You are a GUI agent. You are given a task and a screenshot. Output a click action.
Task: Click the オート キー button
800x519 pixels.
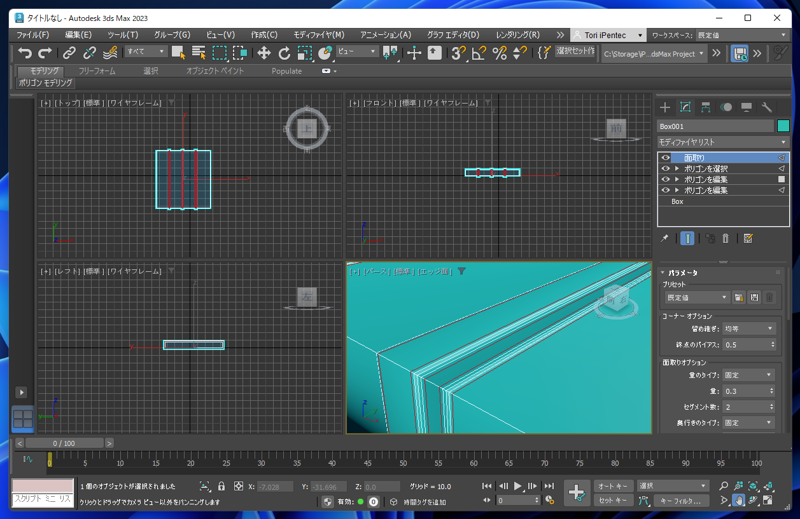tap(613, 486)
